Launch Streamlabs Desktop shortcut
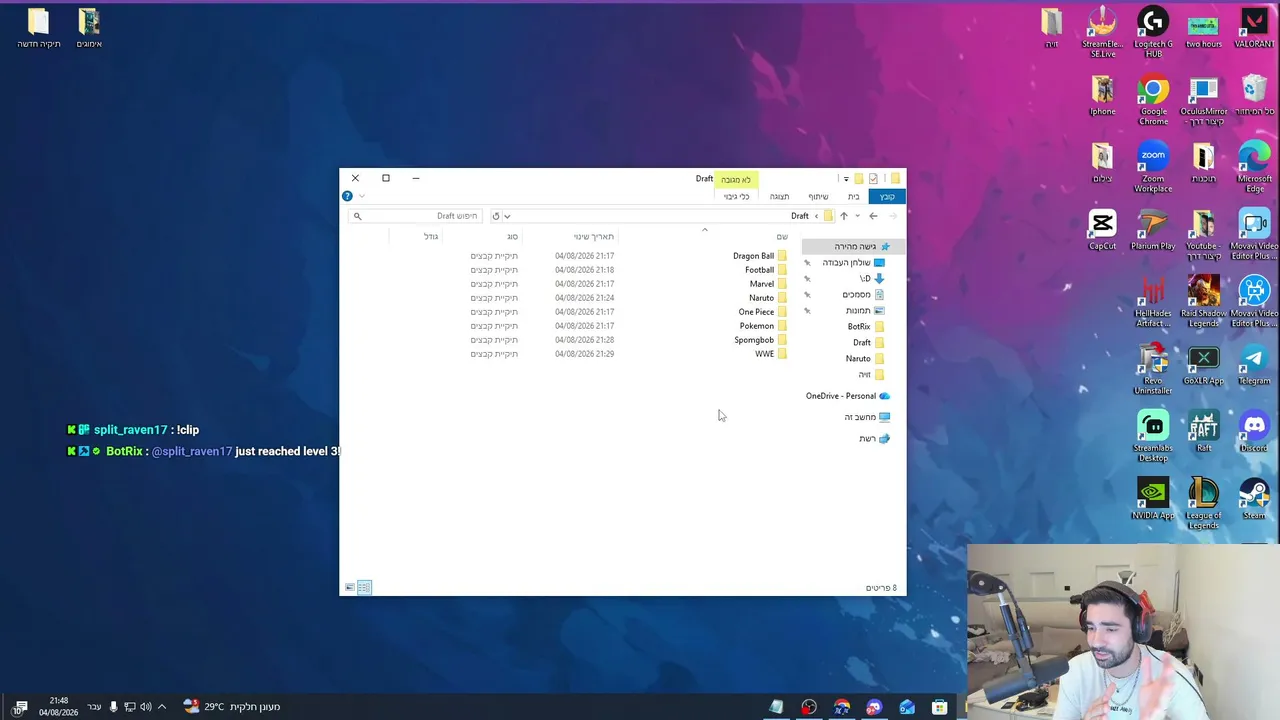The width and height of the screenshot is (1280, 720). 1153,437
